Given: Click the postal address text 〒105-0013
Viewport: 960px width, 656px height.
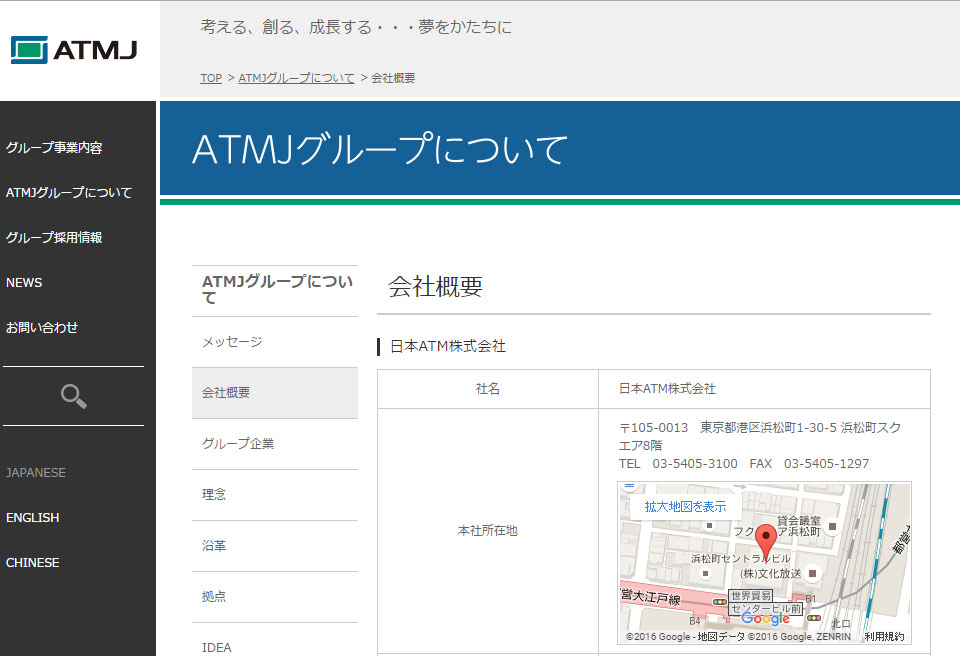Looking at the screenshot, I should pyautogui.click(x=653, y=428).
